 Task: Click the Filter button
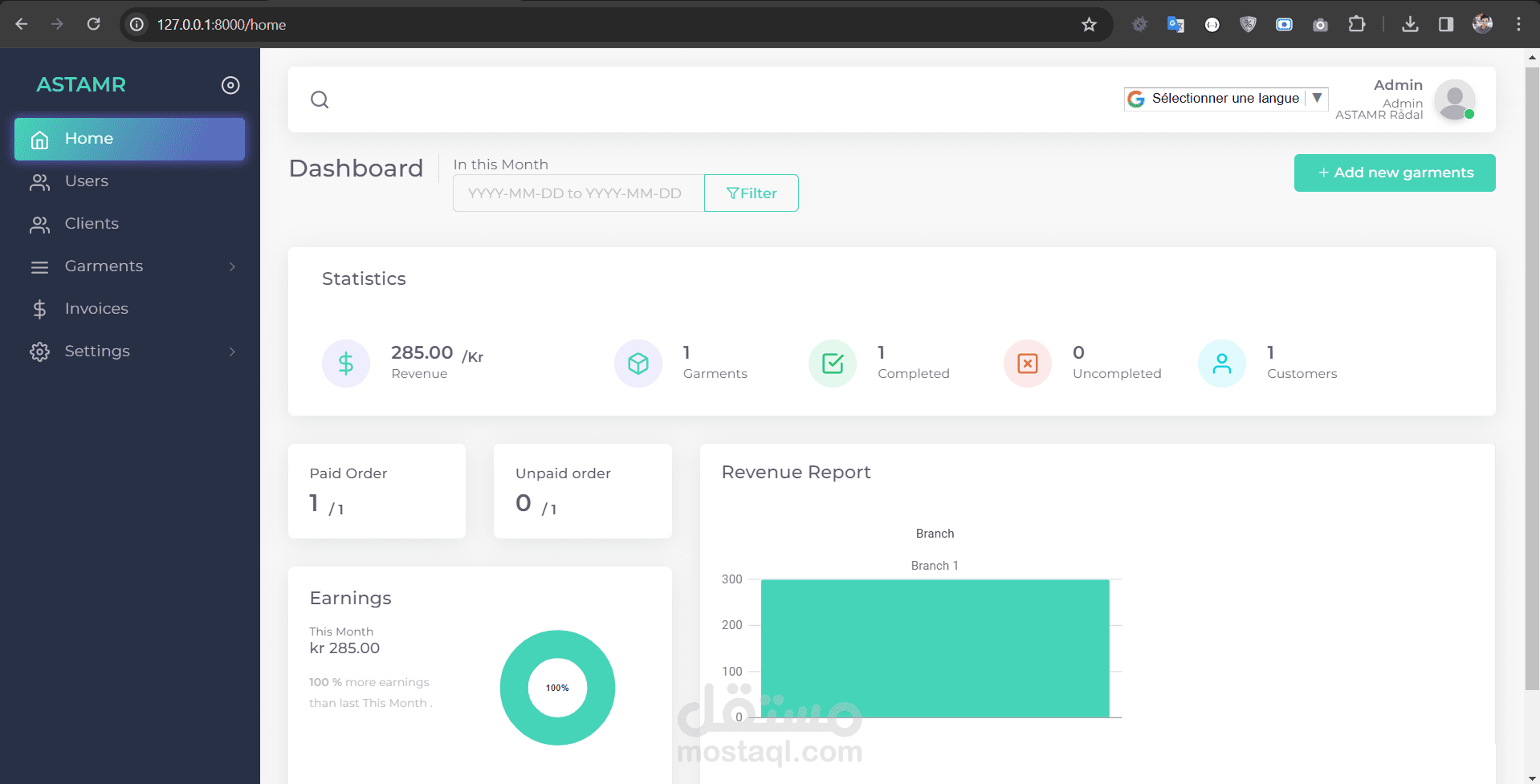pos(752,193)
